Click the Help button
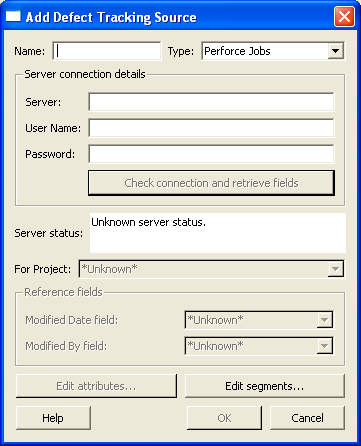The image size is (361, 446). tap(53, 418)
